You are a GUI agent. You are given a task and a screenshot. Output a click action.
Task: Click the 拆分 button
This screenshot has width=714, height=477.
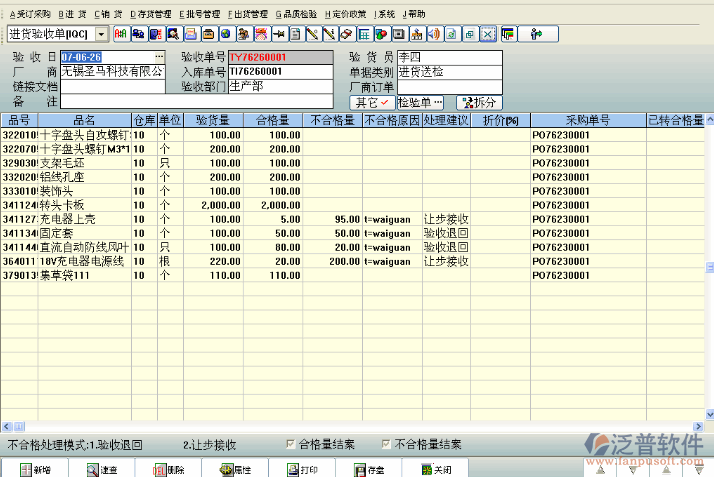click(x=479, y=102)
